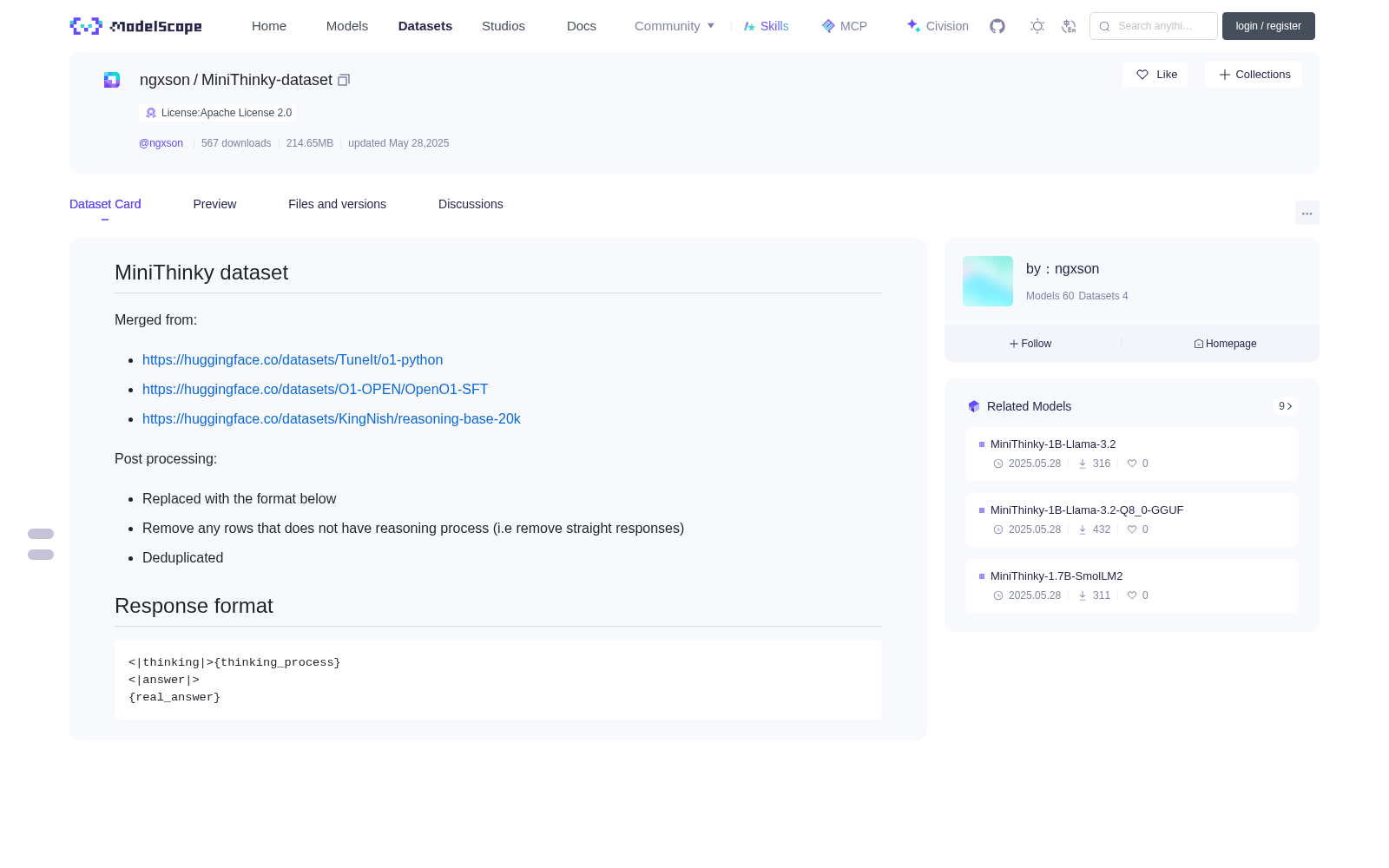Add to Collections with plus button
Screen dimensions: 1389x868
pos(1254,75)
